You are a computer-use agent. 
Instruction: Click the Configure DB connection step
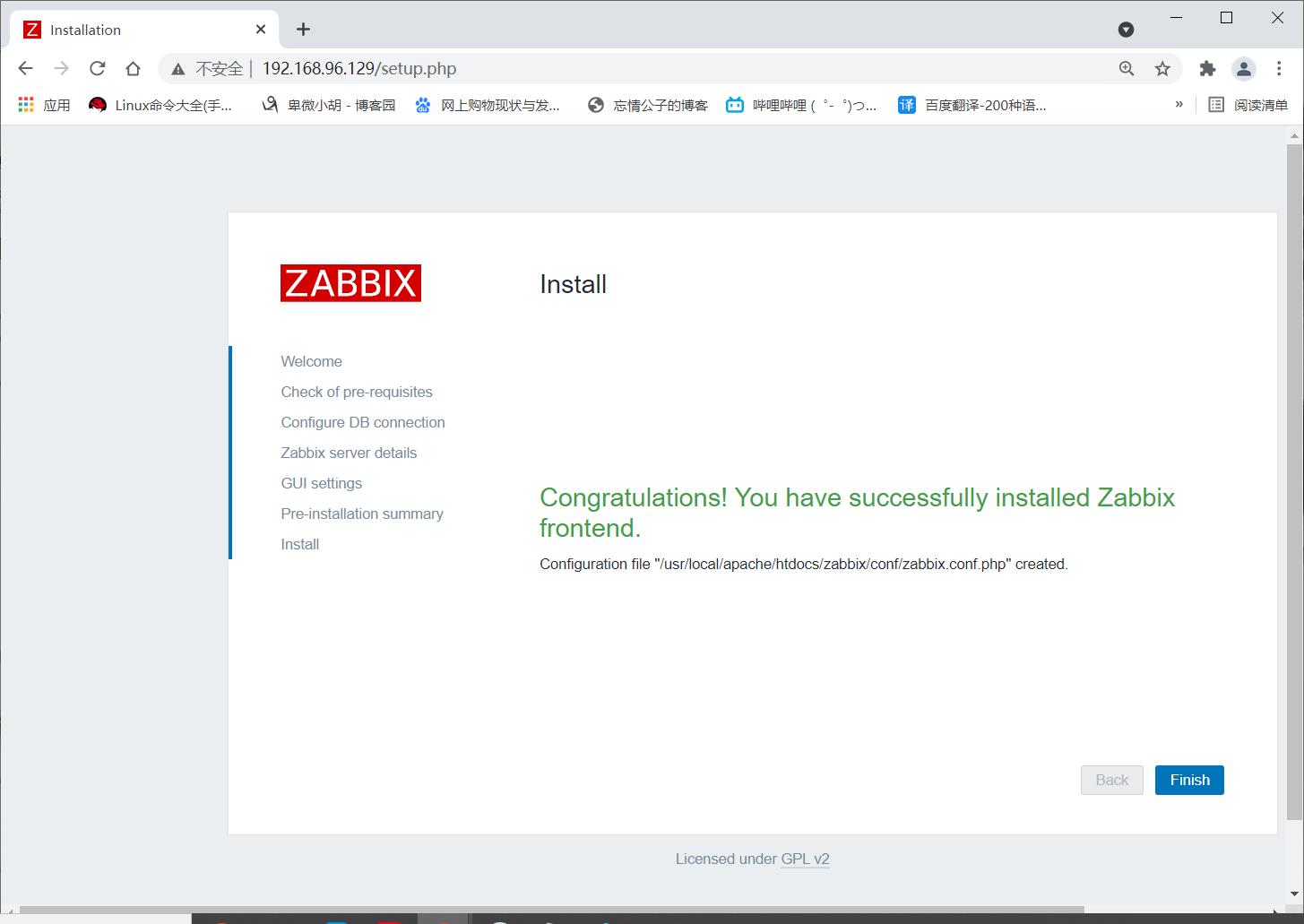coord(363,422)
